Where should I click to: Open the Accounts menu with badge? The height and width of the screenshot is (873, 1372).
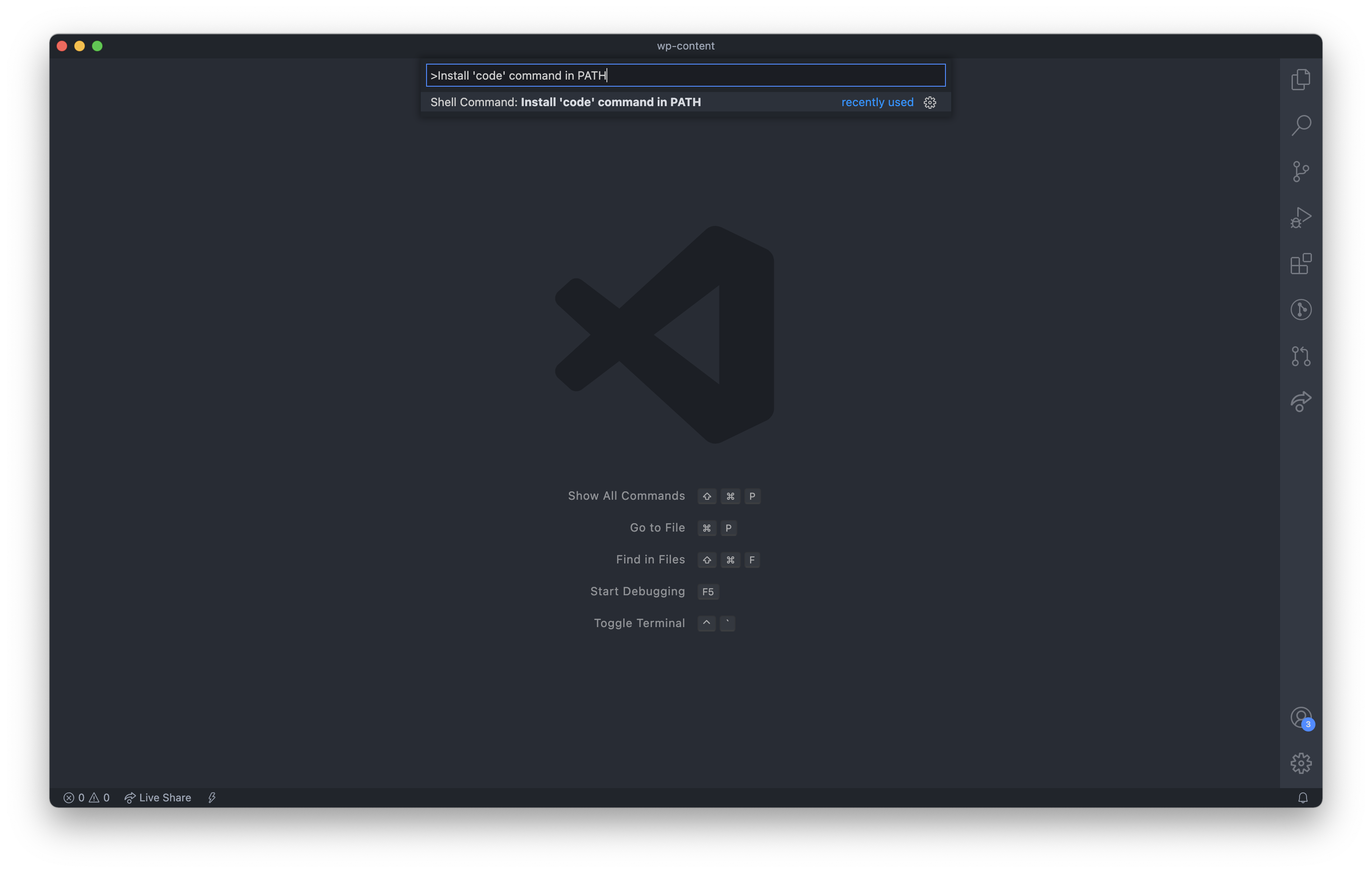click(x=1300, y=717)
